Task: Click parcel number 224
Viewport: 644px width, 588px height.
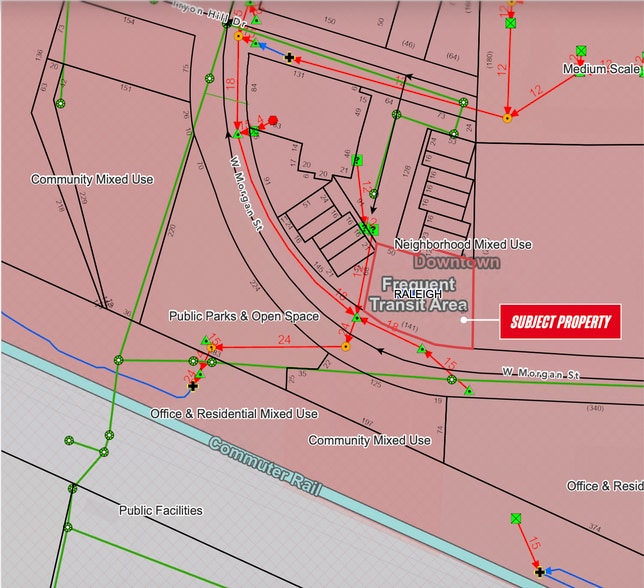Action: (255, 286)
